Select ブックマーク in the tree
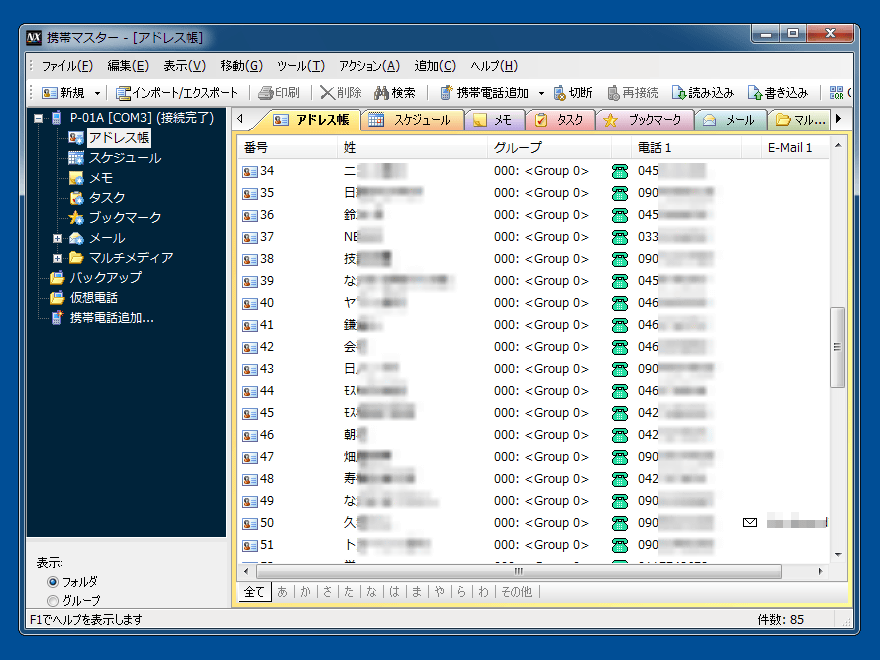 pyautogui.click(x=125, y=217)
